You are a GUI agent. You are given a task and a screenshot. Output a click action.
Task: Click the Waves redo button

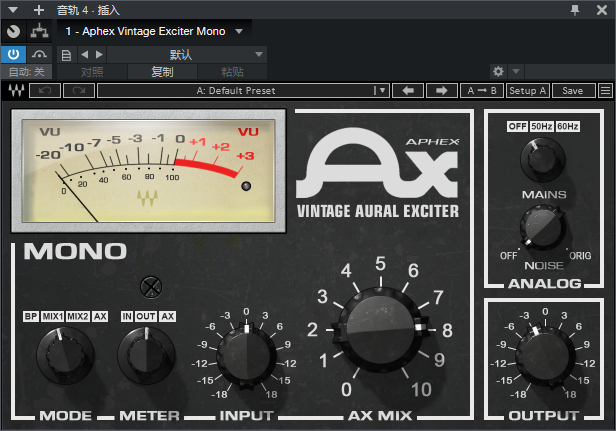coord(79,91)
